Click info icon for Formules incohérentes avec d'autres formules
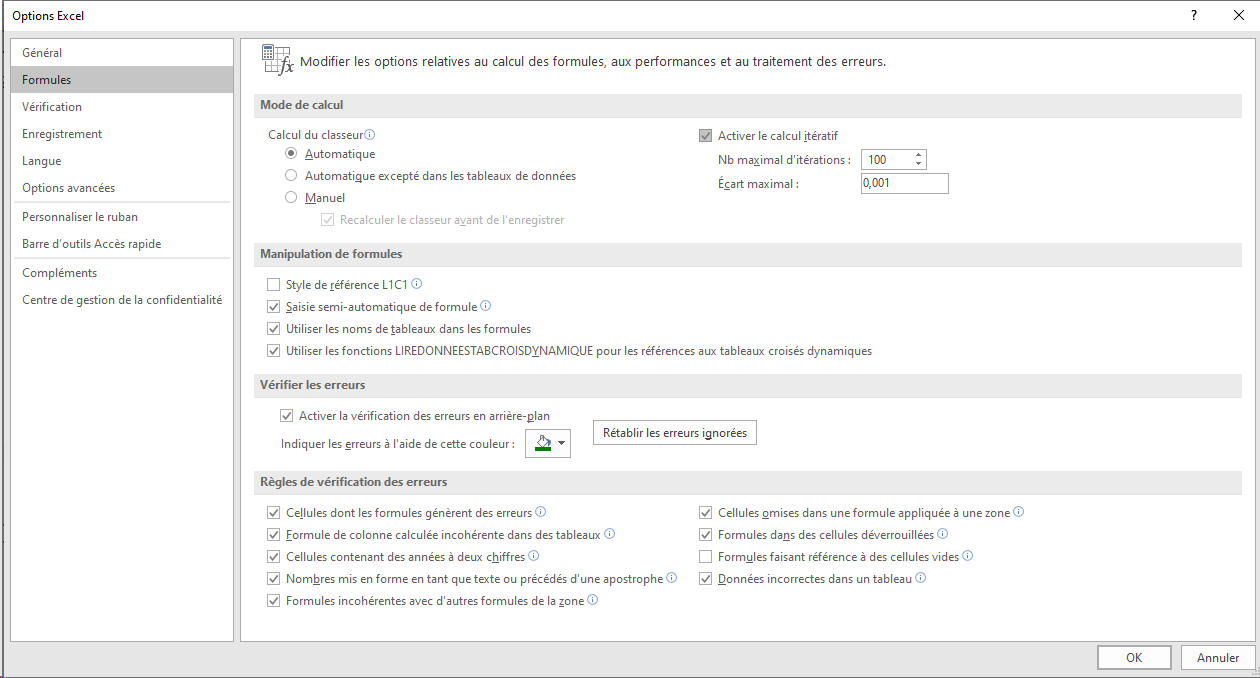 [x=593, y=600]
